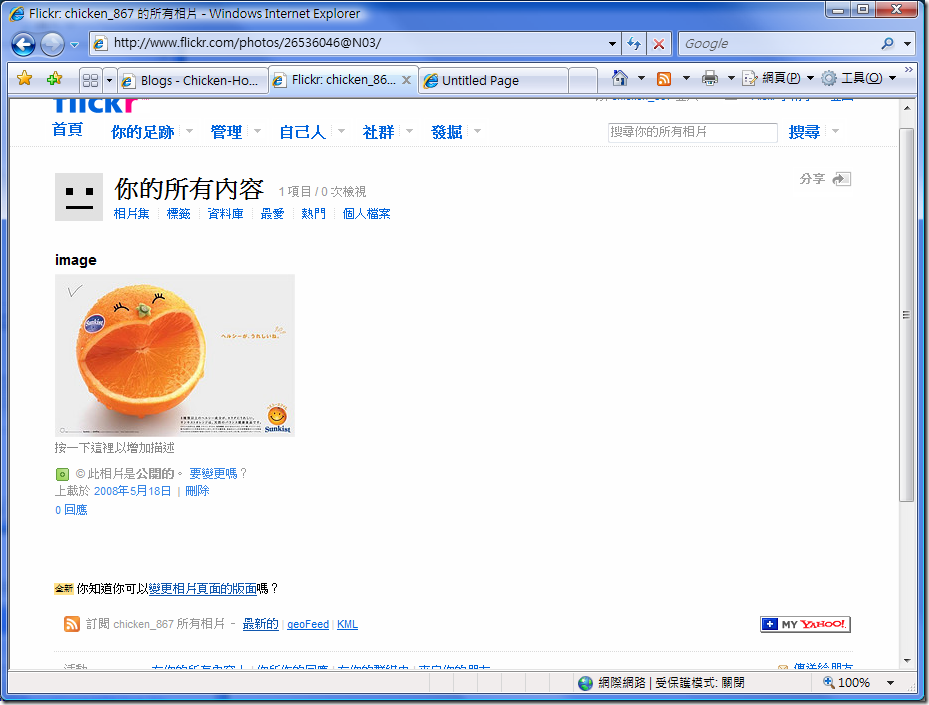Click the green Creative Commons license icon
The image size is (929, 705).
point(61,473)
